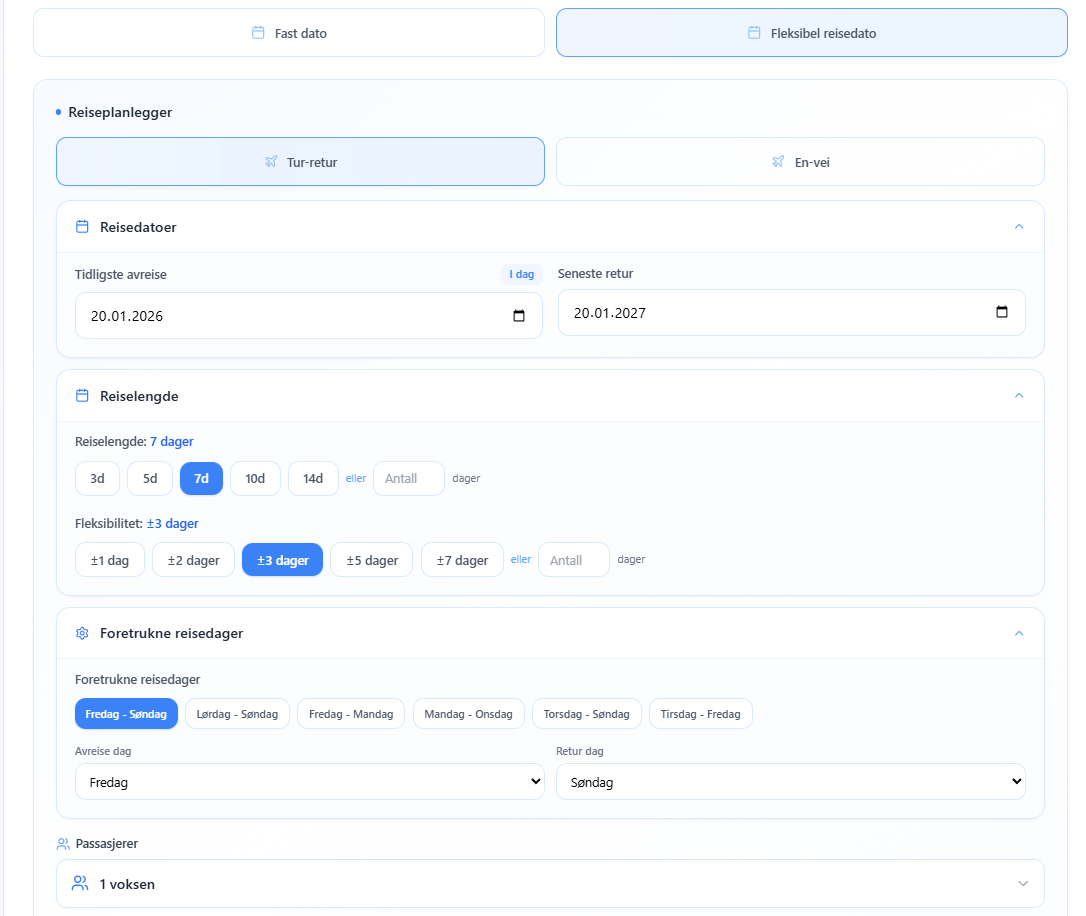The height and width of the screenshot is (916, 1086).
Task: Choose the En-vei trip type
Action: click(800, 161)
